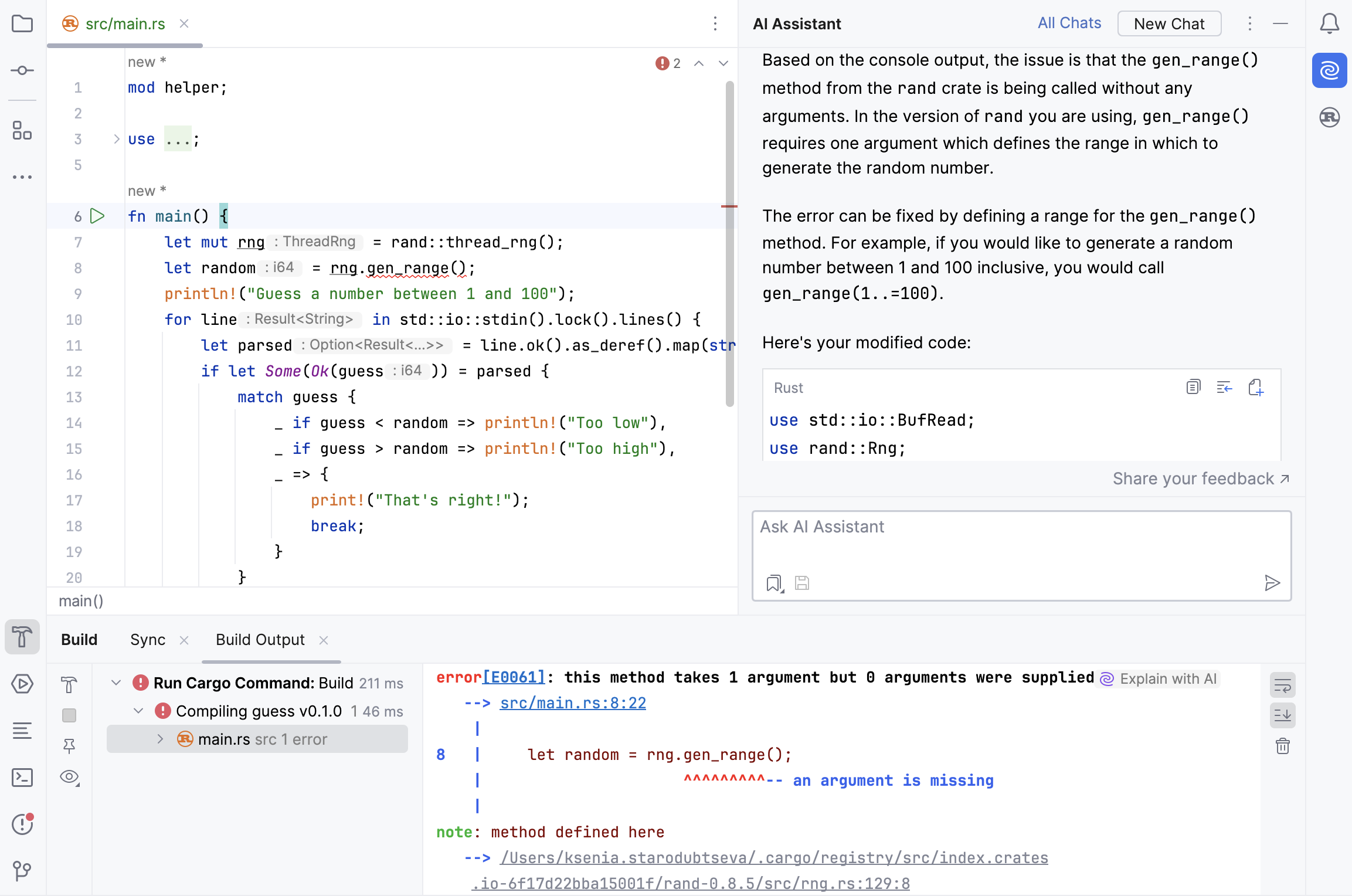Open notifications with the bell icon

coord(1330,23)
